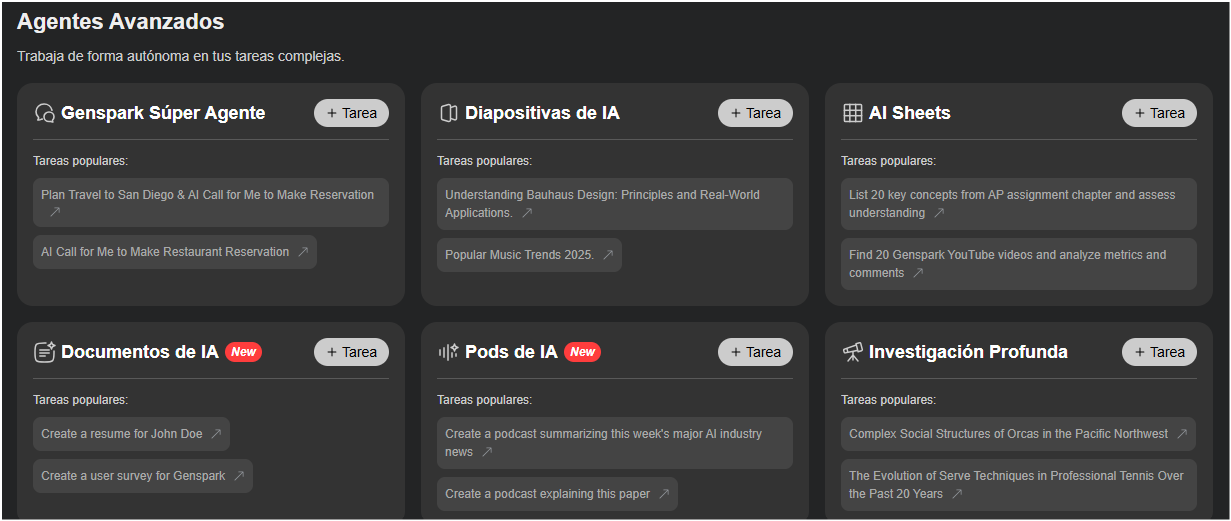Click the Investigación Profunda title
The width and height of the screenshot is (1231, 521).
968,352
